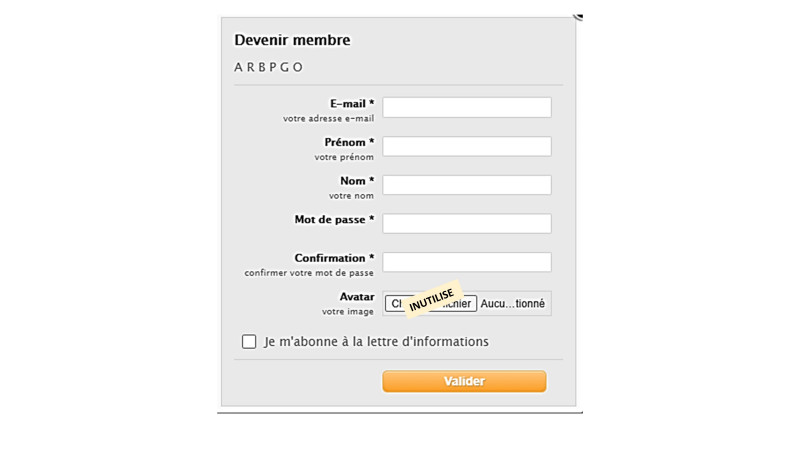Click the INUTILISE sticker on Avatar
The width and height of the screenshot is (800, 450).
coord(432,297)
